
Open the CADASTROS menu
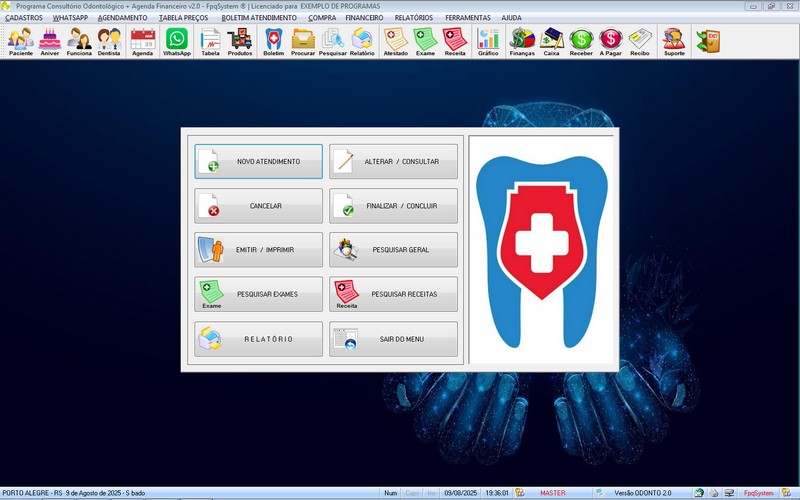pyautogui.click(x=24, y=18)
